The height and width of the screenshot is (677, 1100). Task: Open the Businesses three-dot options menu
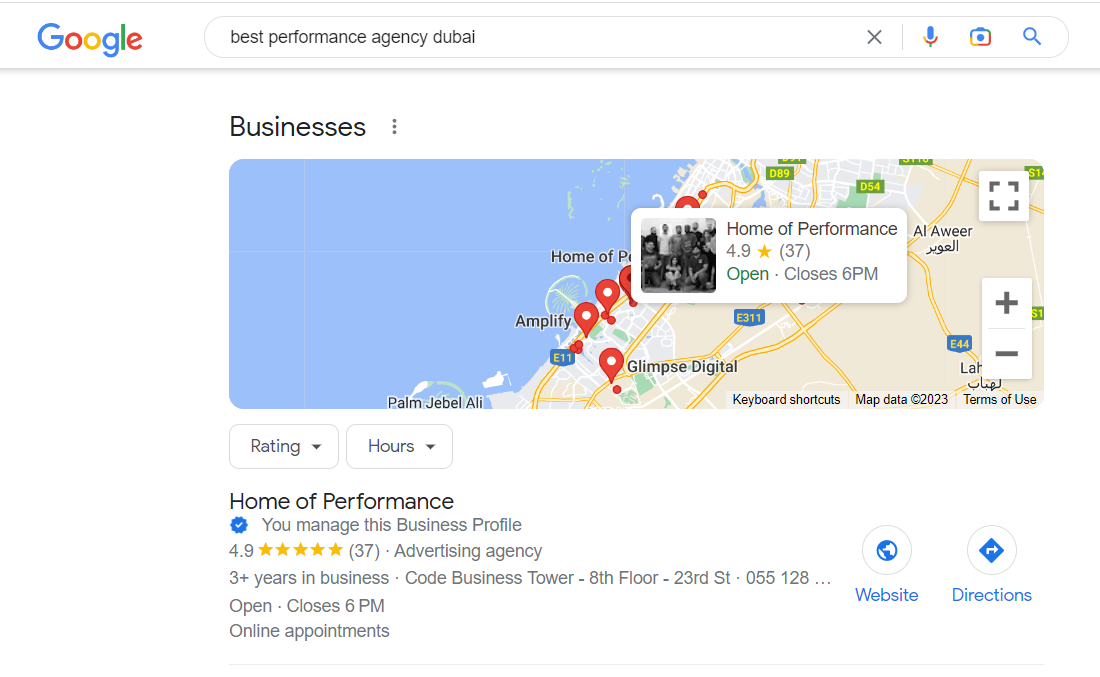394,127
